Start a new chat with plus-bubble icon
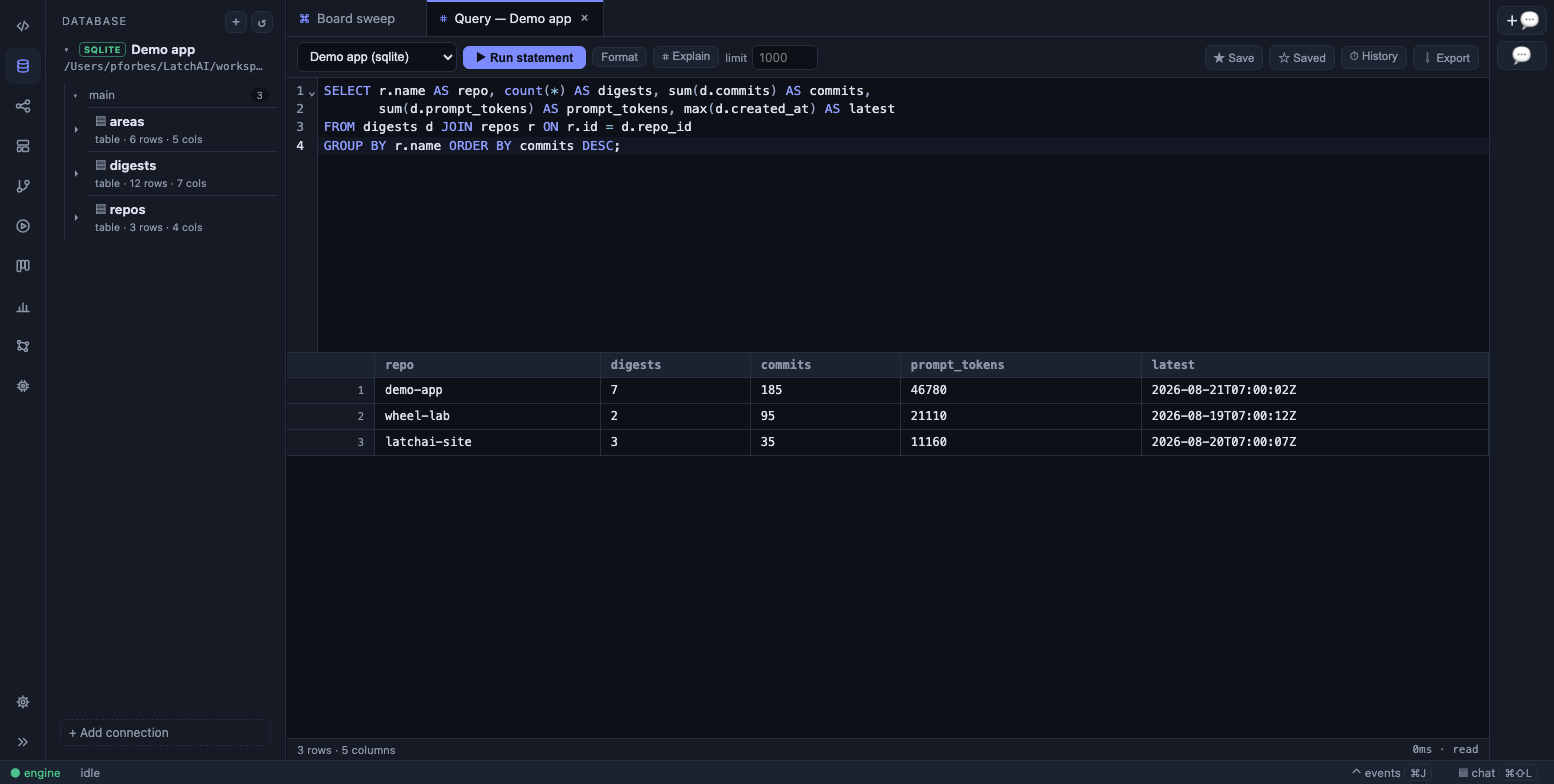The image size is (1554, 784). 1522,20
